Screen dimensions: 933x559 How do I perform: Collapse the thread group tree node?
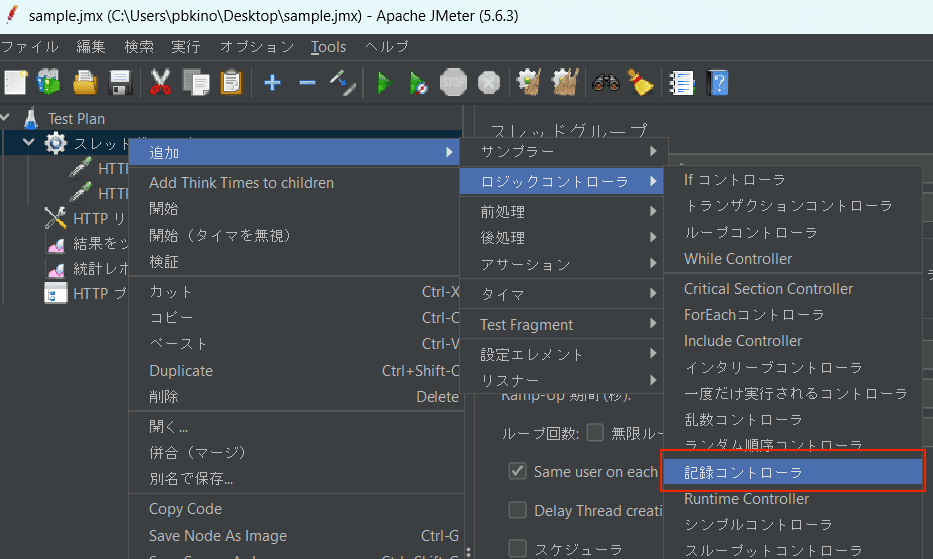28,143
